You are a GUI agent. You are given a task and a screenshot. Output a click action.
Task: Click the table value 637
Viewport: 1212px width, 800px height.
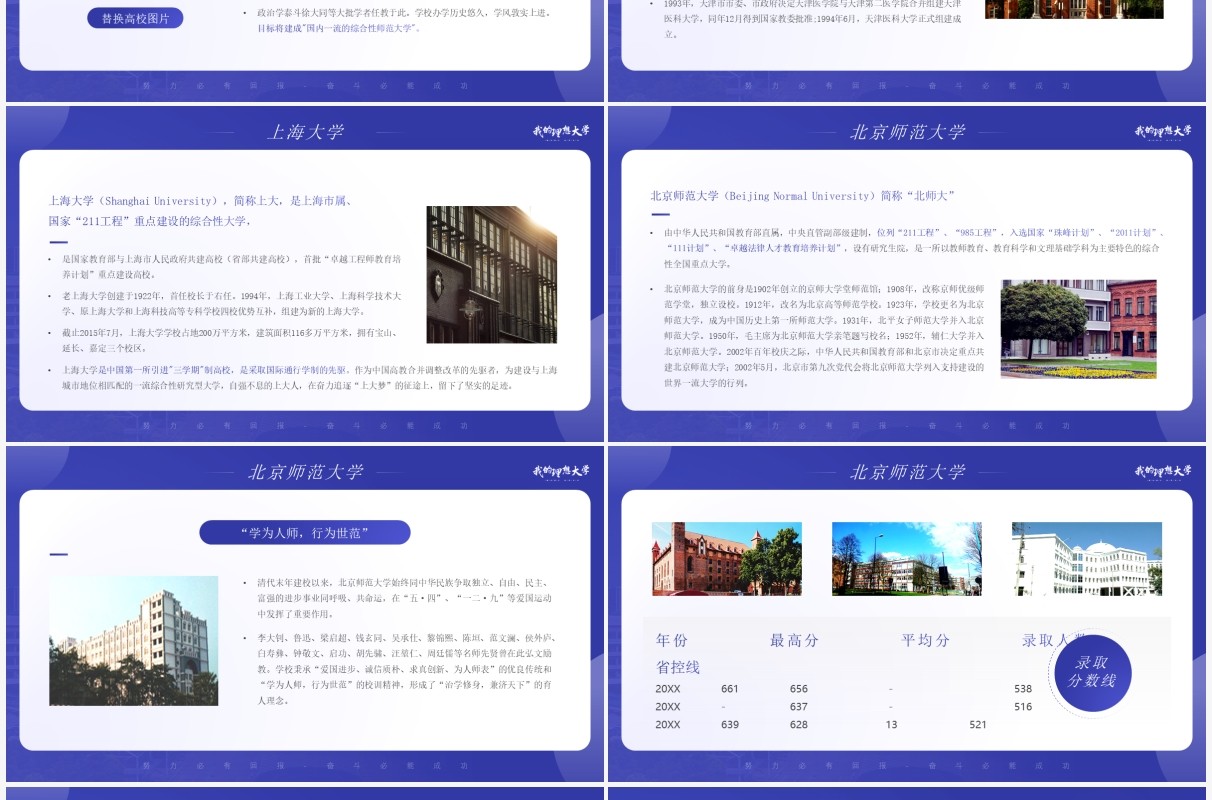click(x=799, y=707)
